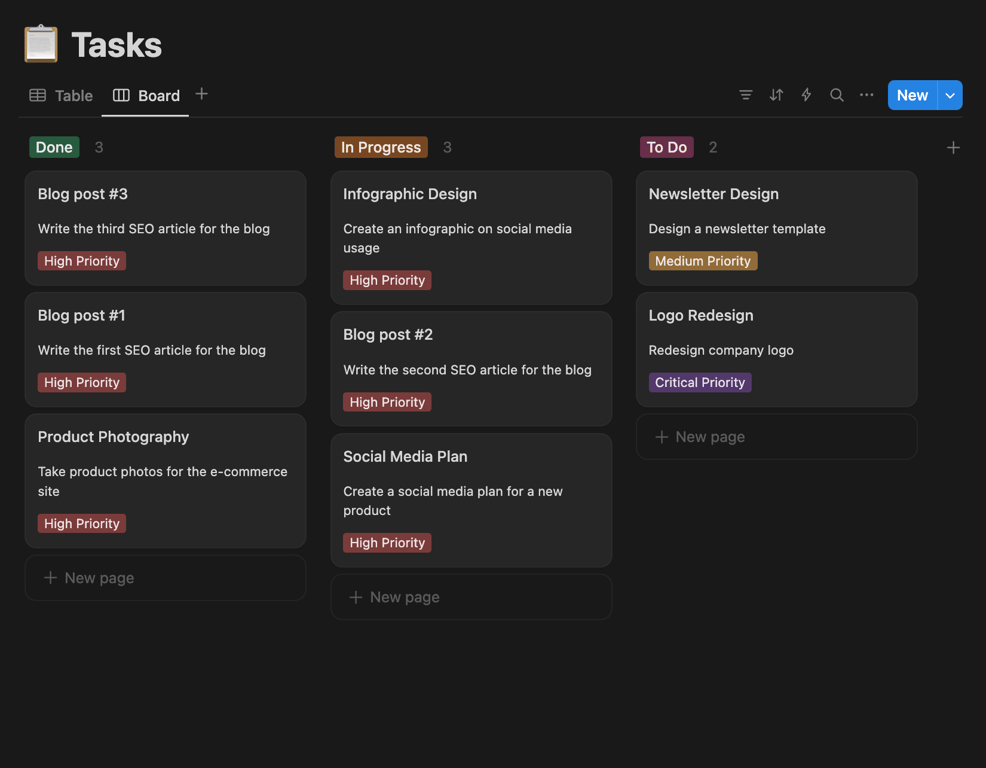Expand the New button dropdown arrow
986x768 pixels.
click(x=950, y=95)
